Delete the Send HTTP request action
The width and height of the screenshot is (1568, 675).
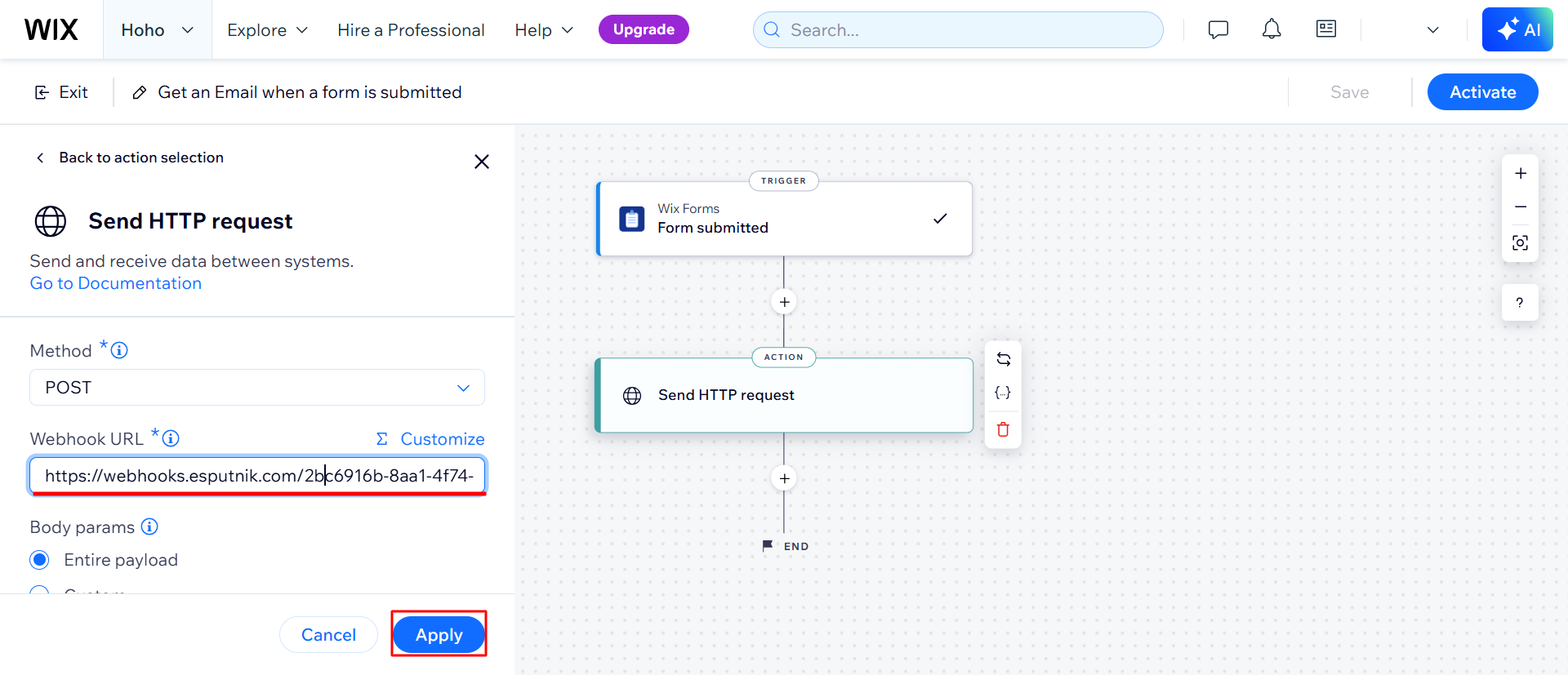pos(1004,429)
